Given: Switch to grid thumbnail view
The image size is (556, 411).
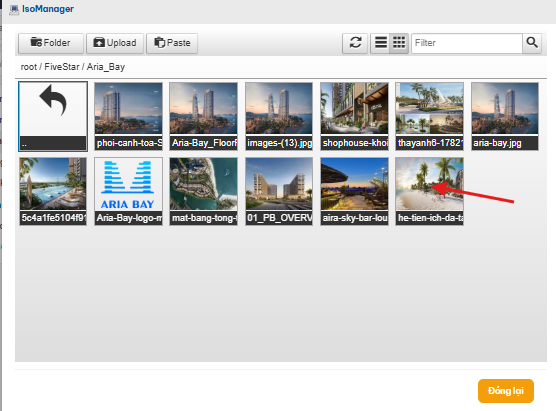Looking at the screenshot, I should pyautogui.click(x=399, y=43).
